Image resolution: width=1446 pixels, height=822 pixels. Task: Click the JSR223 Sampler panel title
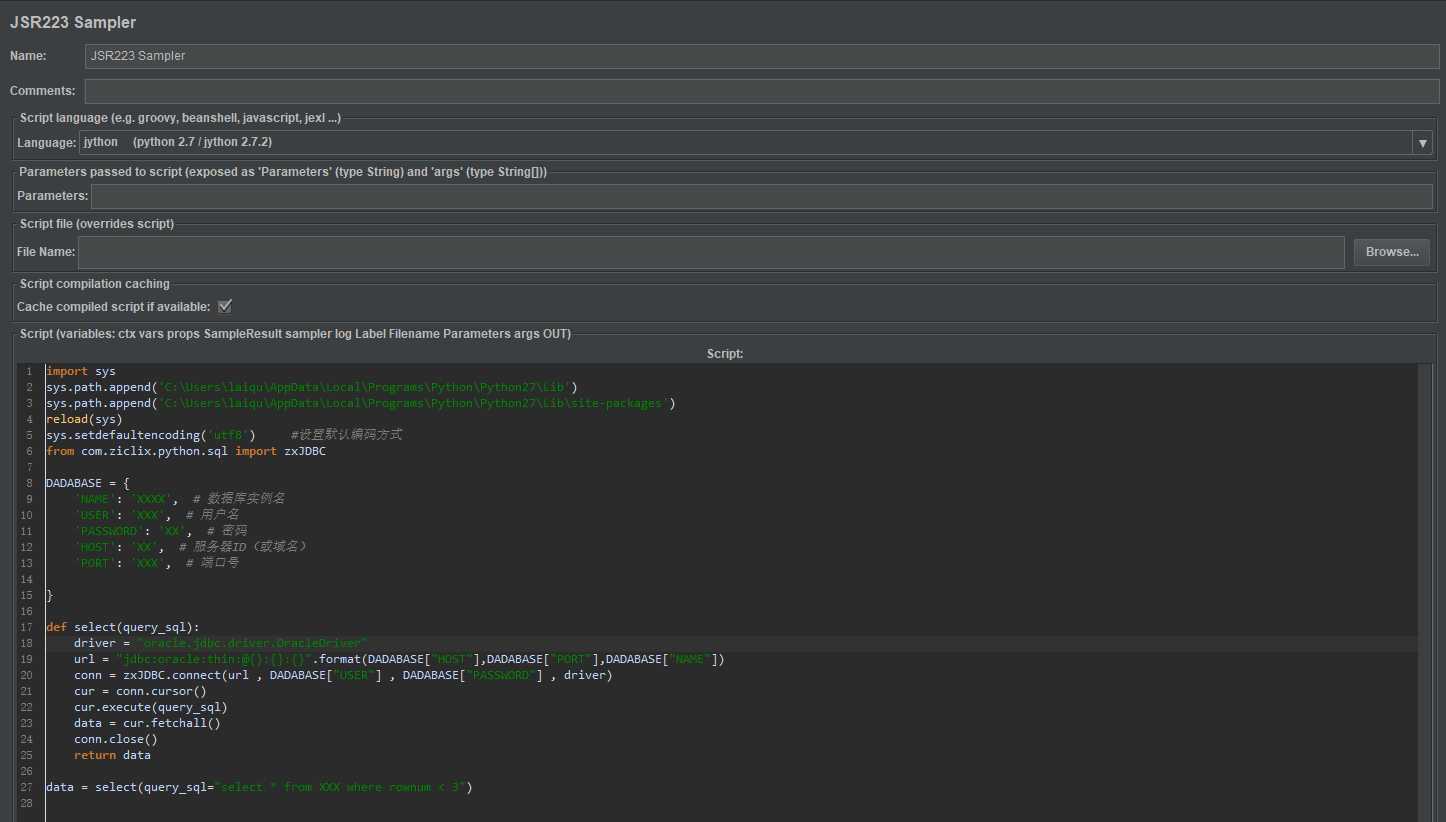click(73, 22)
